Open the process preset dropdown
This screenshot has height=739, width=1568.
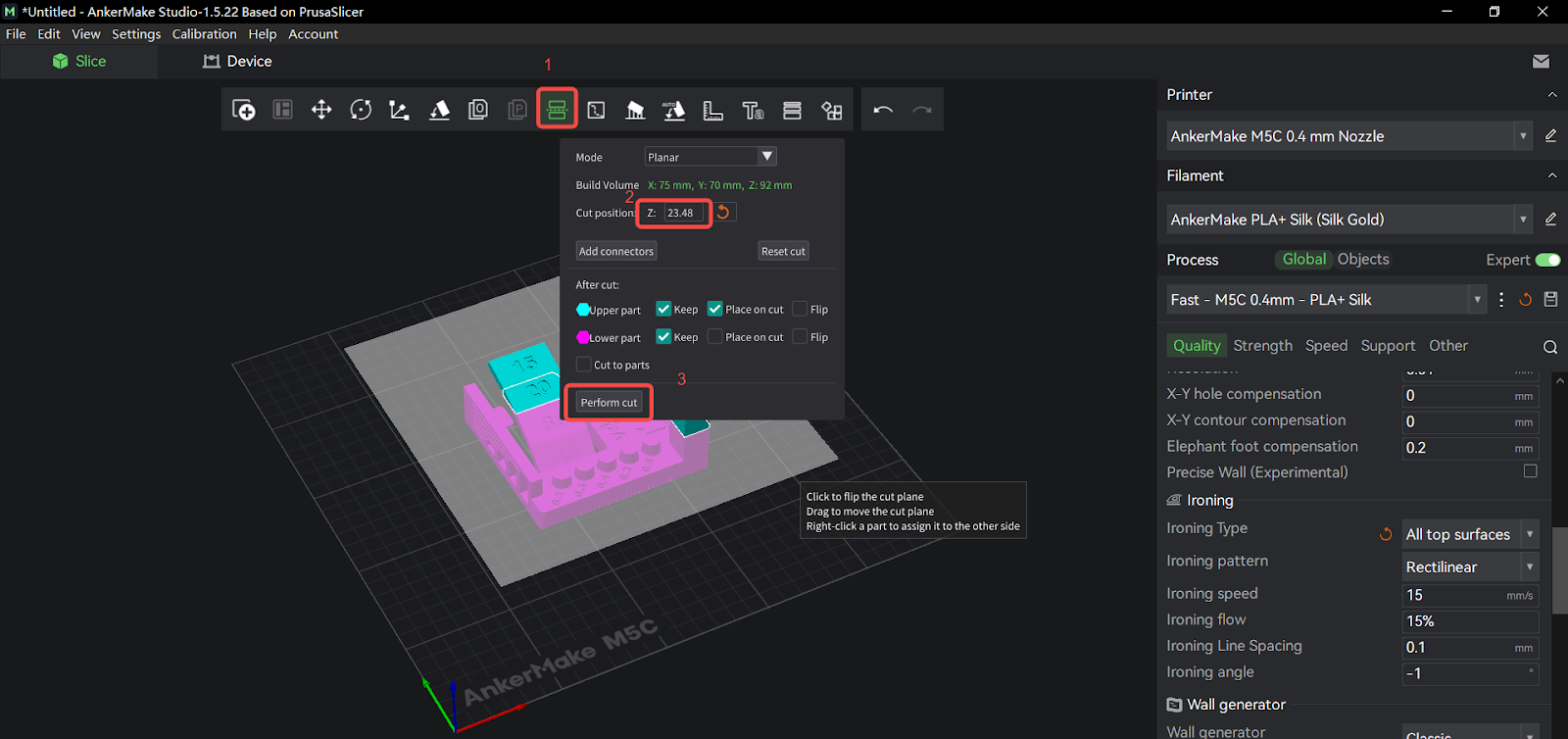pos(1327,300)
